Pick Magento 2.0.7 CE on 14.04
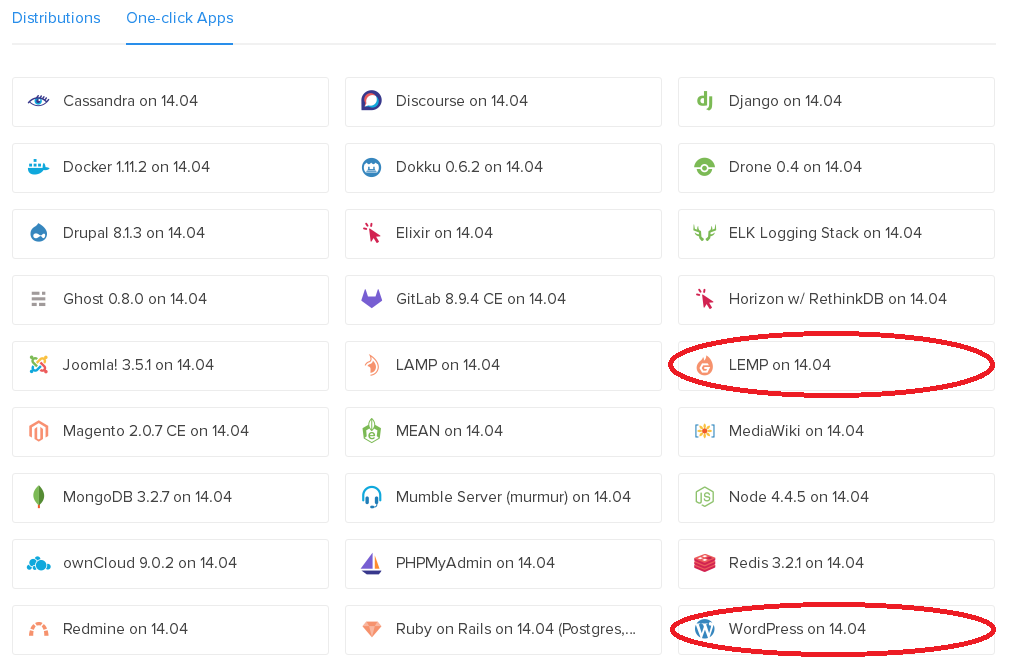 pyautogui.click(x=171, y=432)
